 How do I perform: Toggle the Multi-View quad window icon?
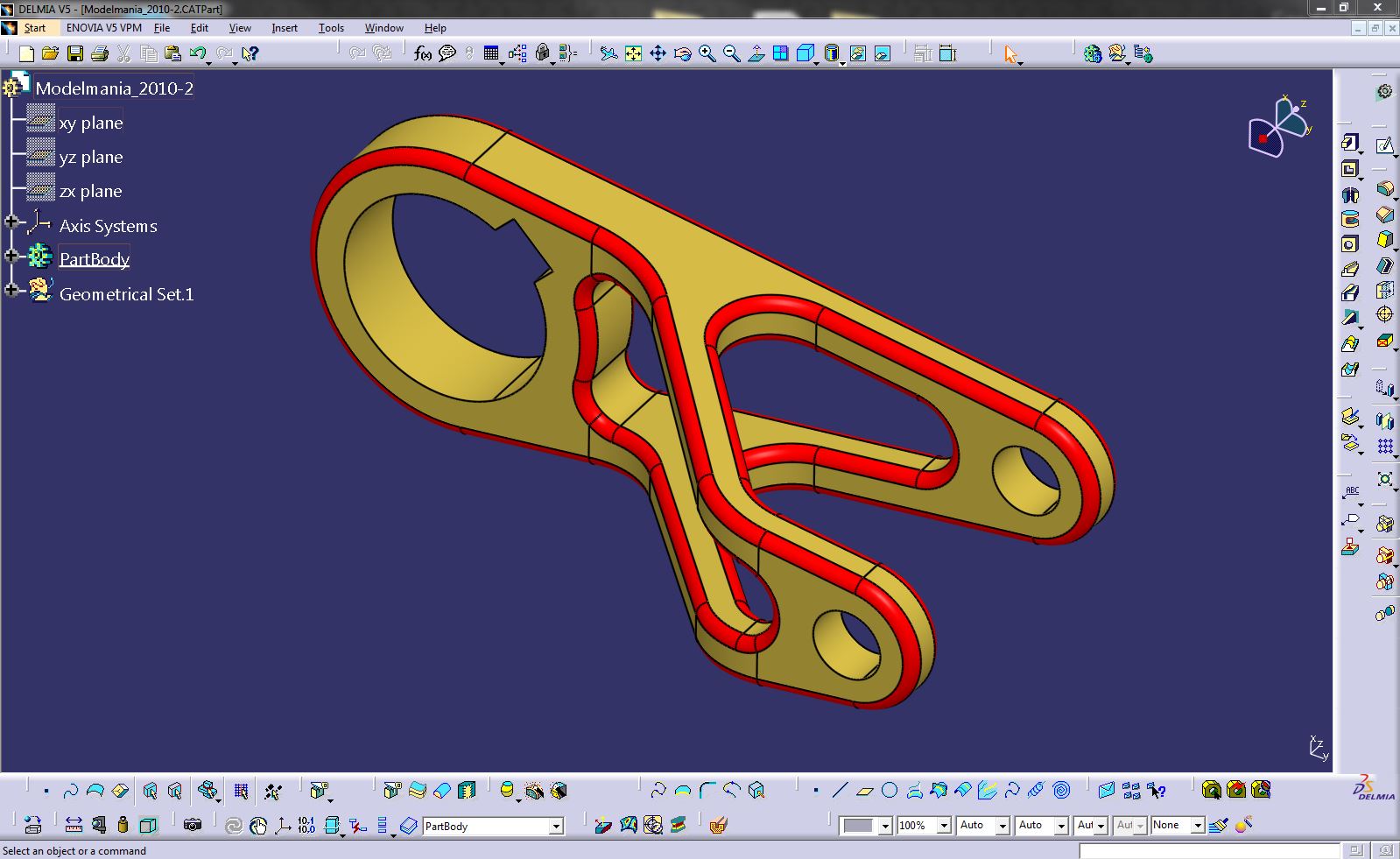tap(780, 53)
